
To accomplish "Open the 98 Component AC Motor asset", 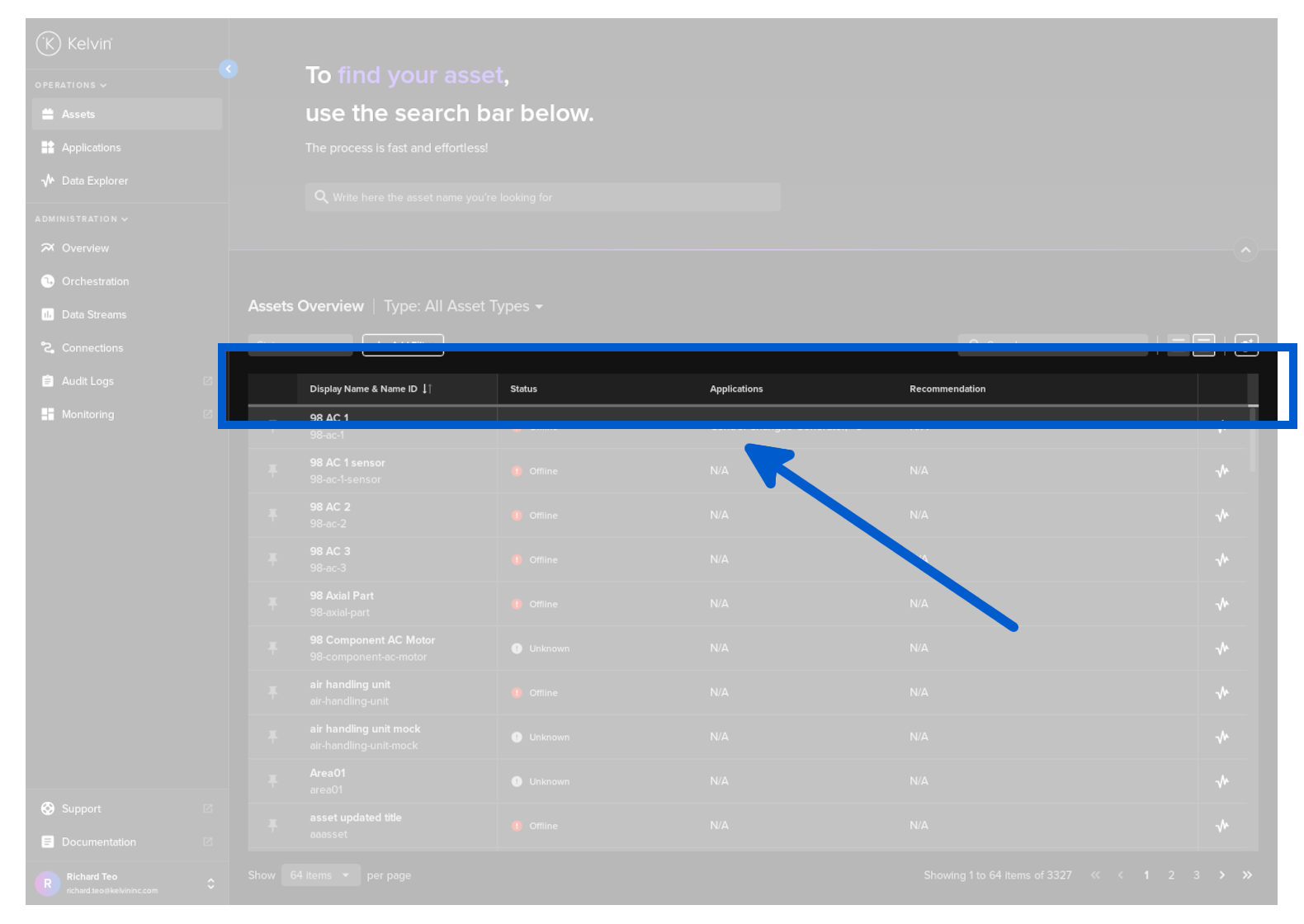I will pyautogui.click(x=372, y=640).
